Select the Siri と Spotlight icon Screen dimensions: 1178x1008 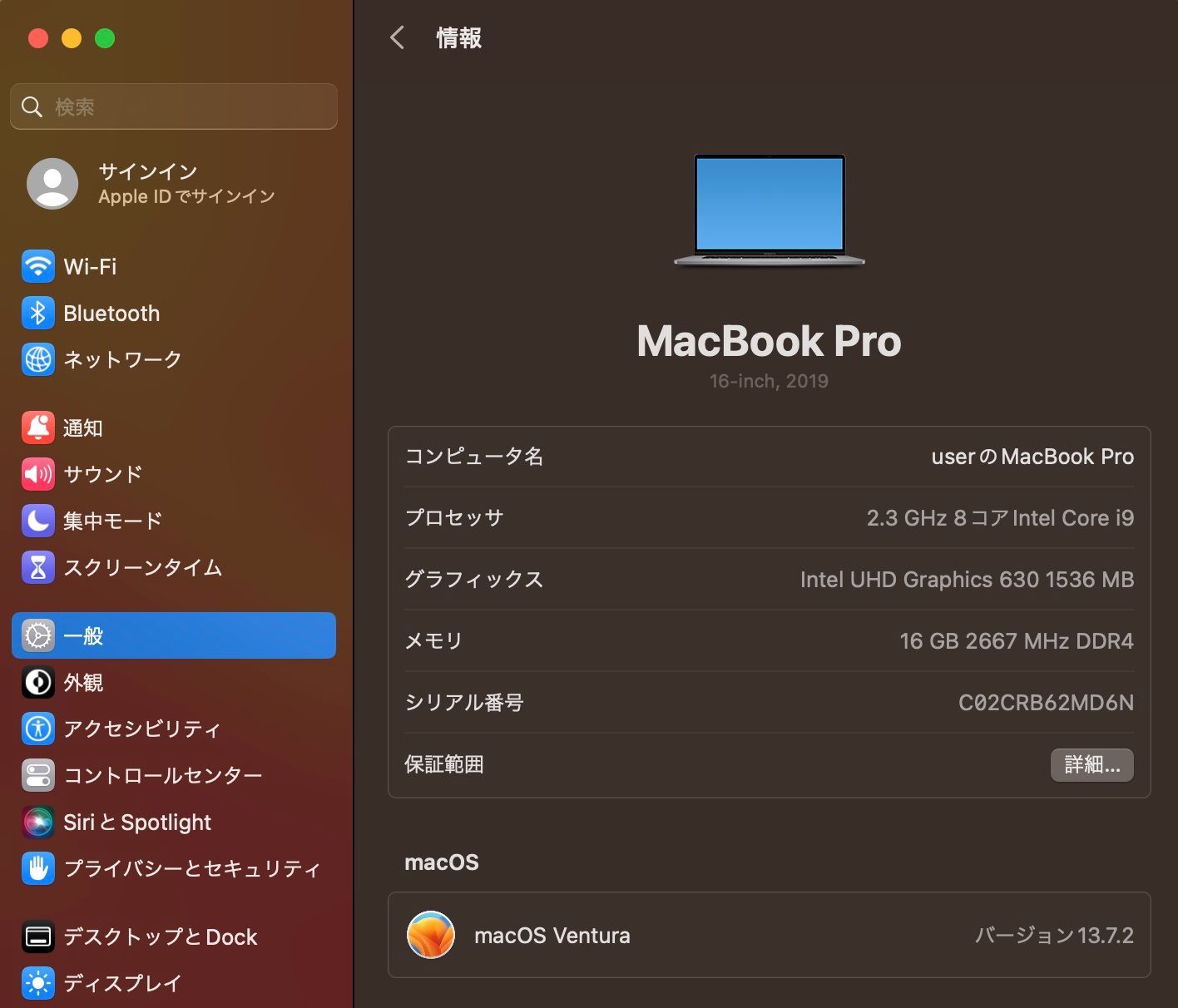tap(38, 822)
